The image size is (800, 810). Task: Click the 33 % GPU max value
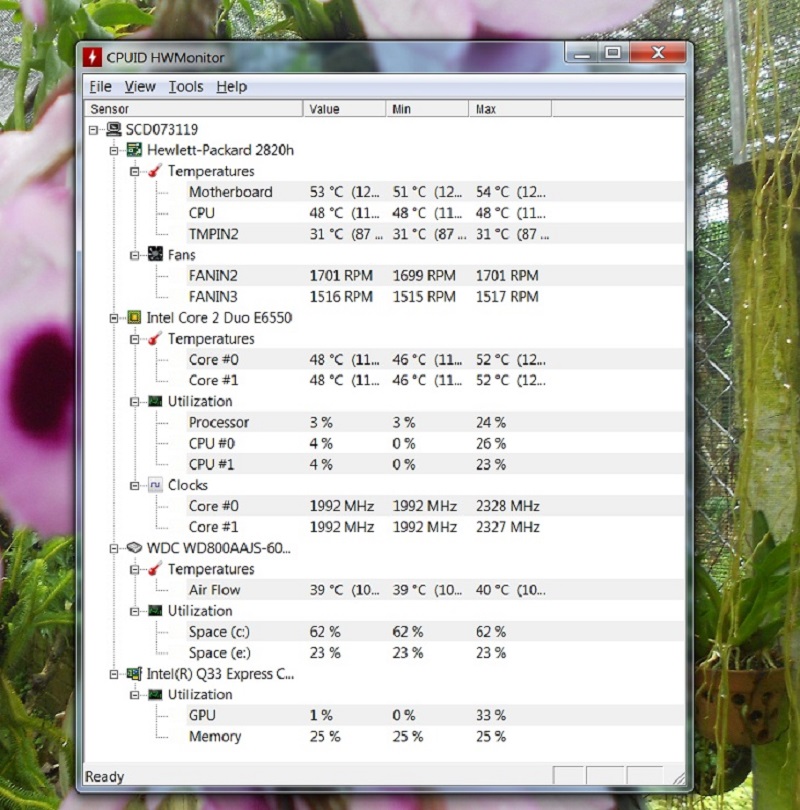pyautogui.click(x=491, y=715)
